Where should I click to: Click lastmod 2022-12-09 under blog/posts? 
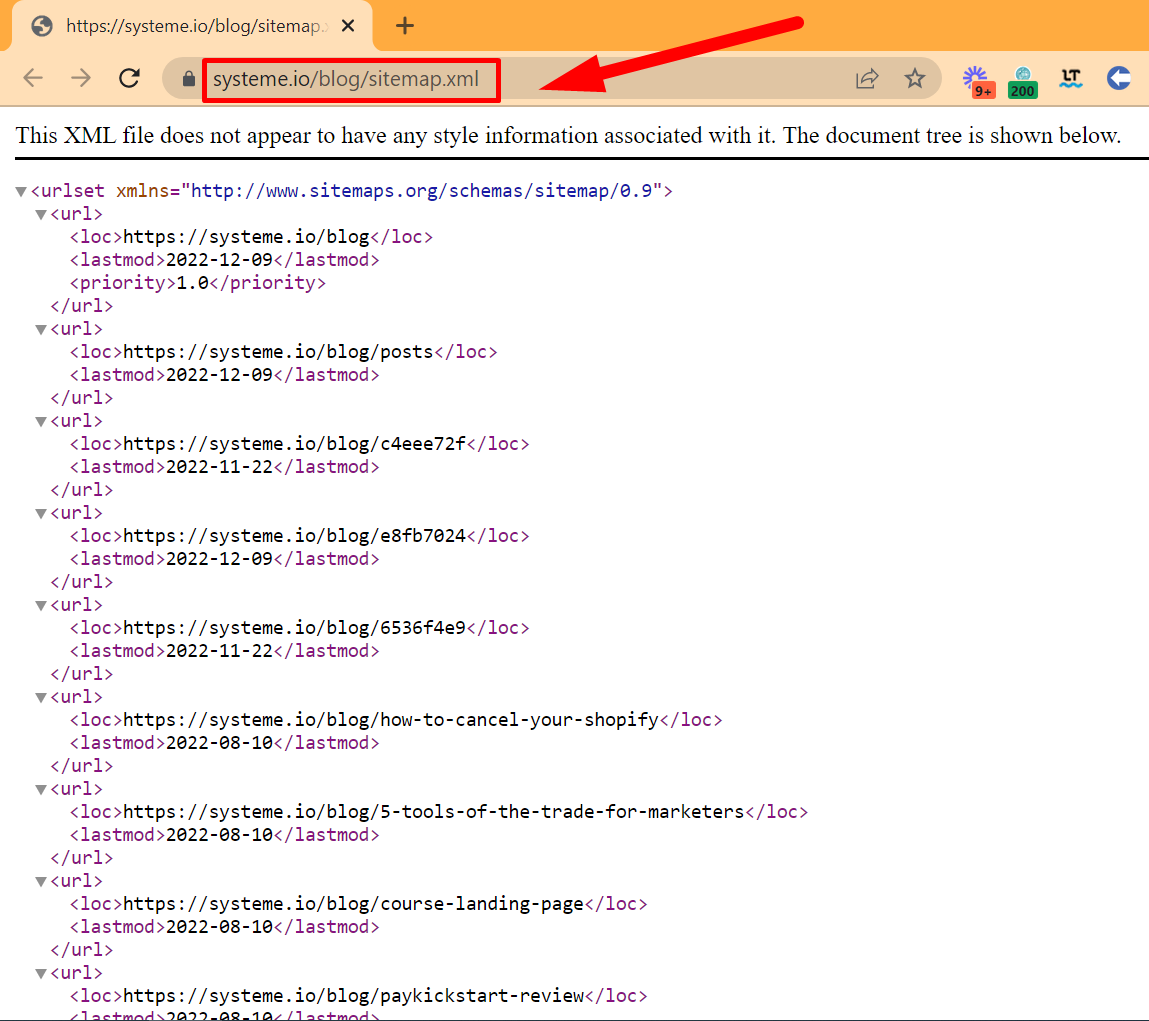pos(219,375)
